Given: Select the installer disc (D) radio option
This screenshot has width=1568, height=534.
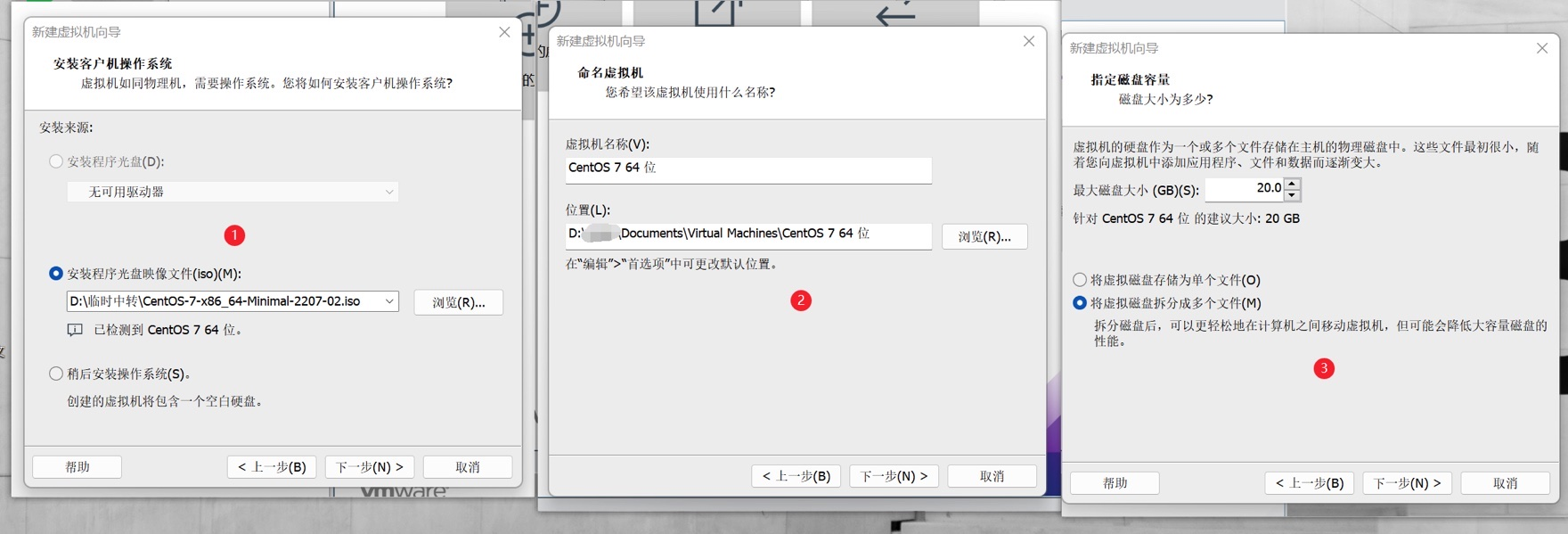Looking at the screenshot, I should (56, 161).
